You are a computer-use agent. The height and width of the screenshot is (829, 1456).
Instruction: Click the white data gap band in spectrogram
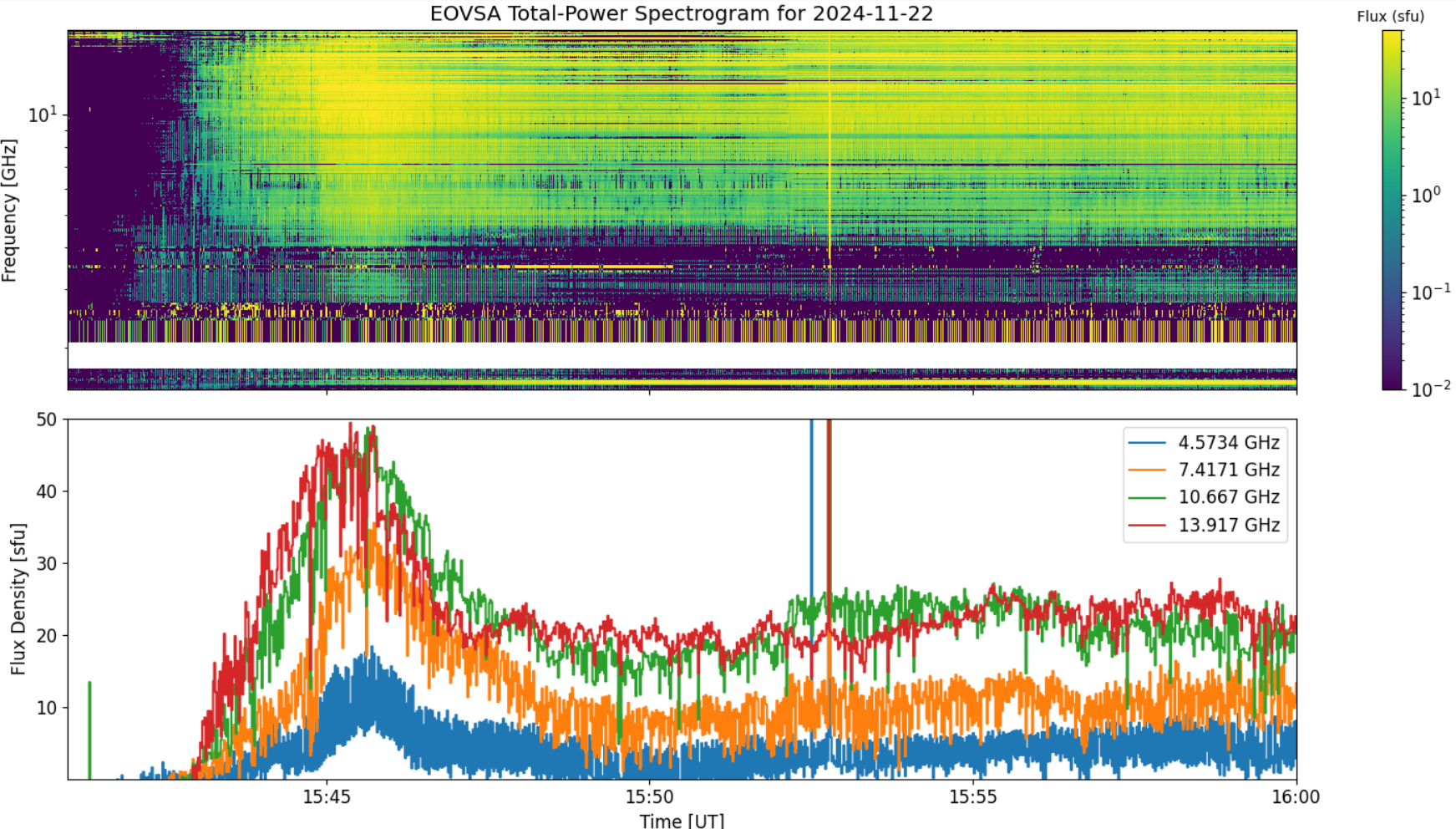[682, 355]
